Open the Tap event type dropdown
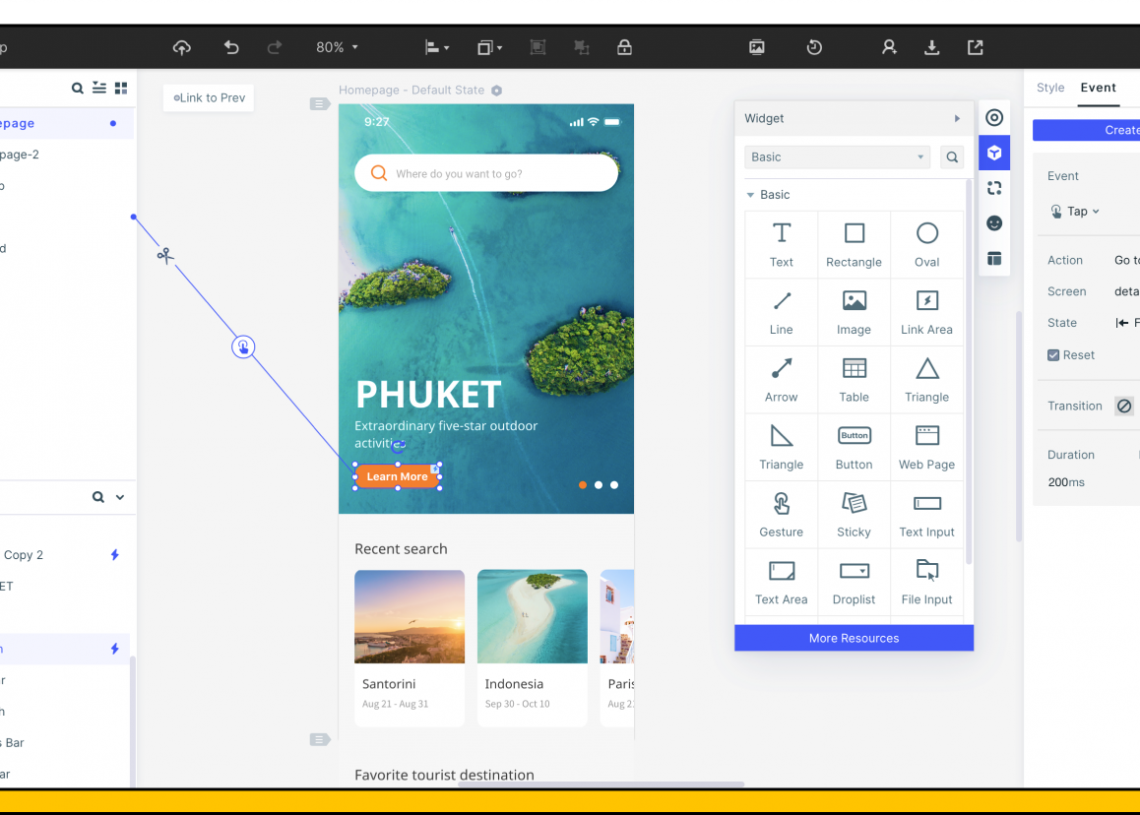Screen dimensions: 1140x815 1075,211
